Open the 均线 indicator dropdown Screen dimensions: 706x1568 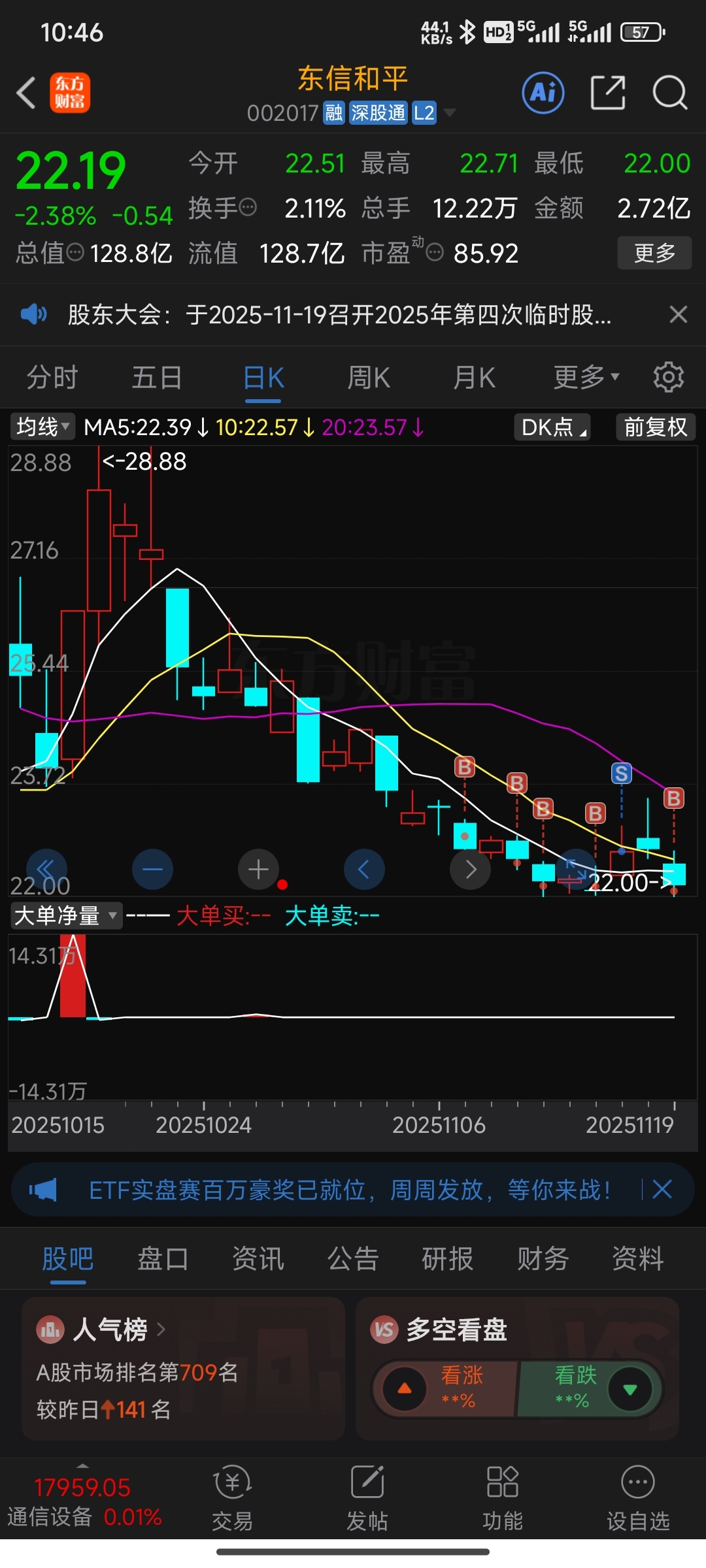[x=42, y=427]
